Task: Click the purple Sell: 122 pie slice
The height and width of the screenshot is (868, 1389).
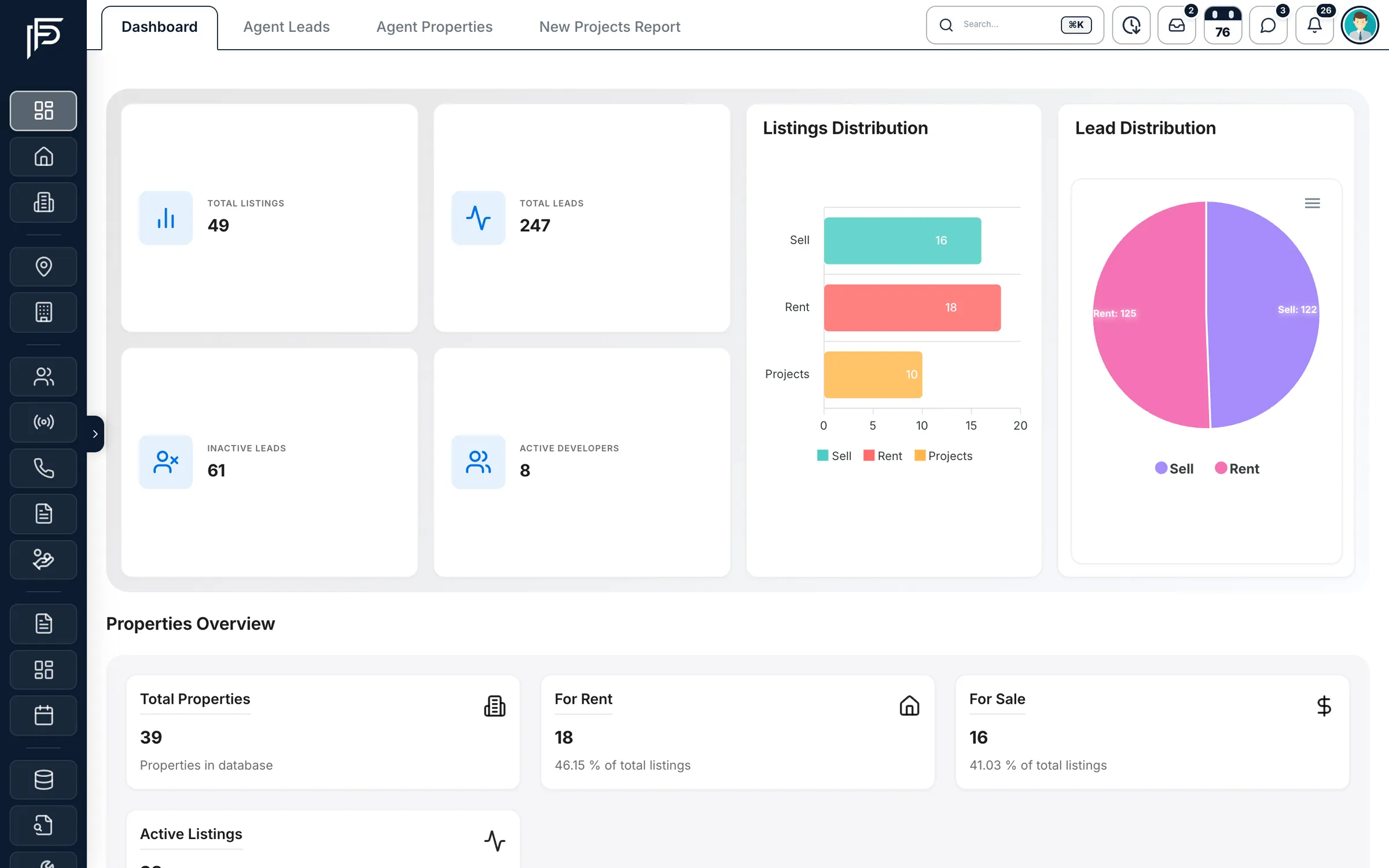Action: pyautogui.click(x=1263, y=315)
